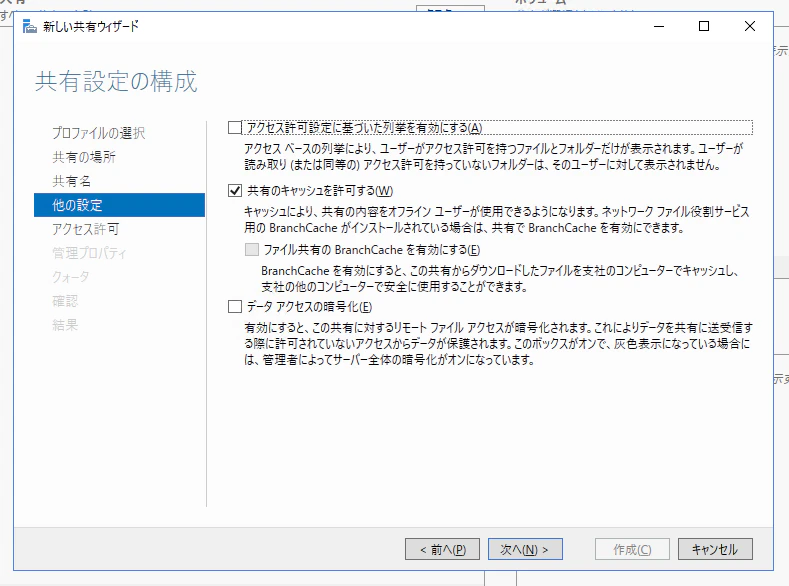Click the 共有設定の構成 heading

[116, 81]
